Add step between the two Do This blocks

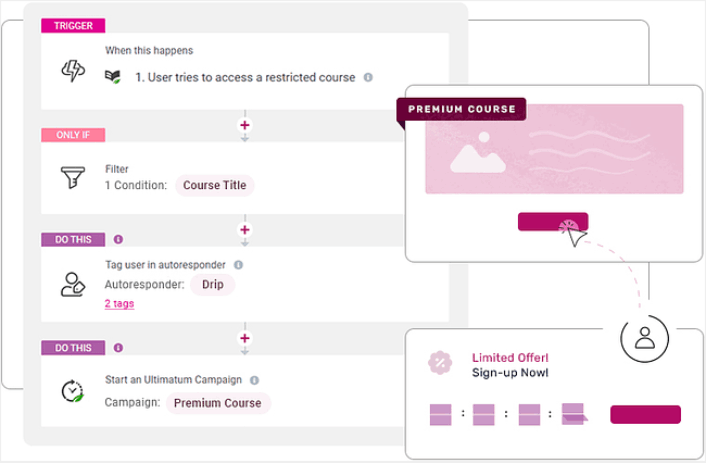tap(244, 339)
